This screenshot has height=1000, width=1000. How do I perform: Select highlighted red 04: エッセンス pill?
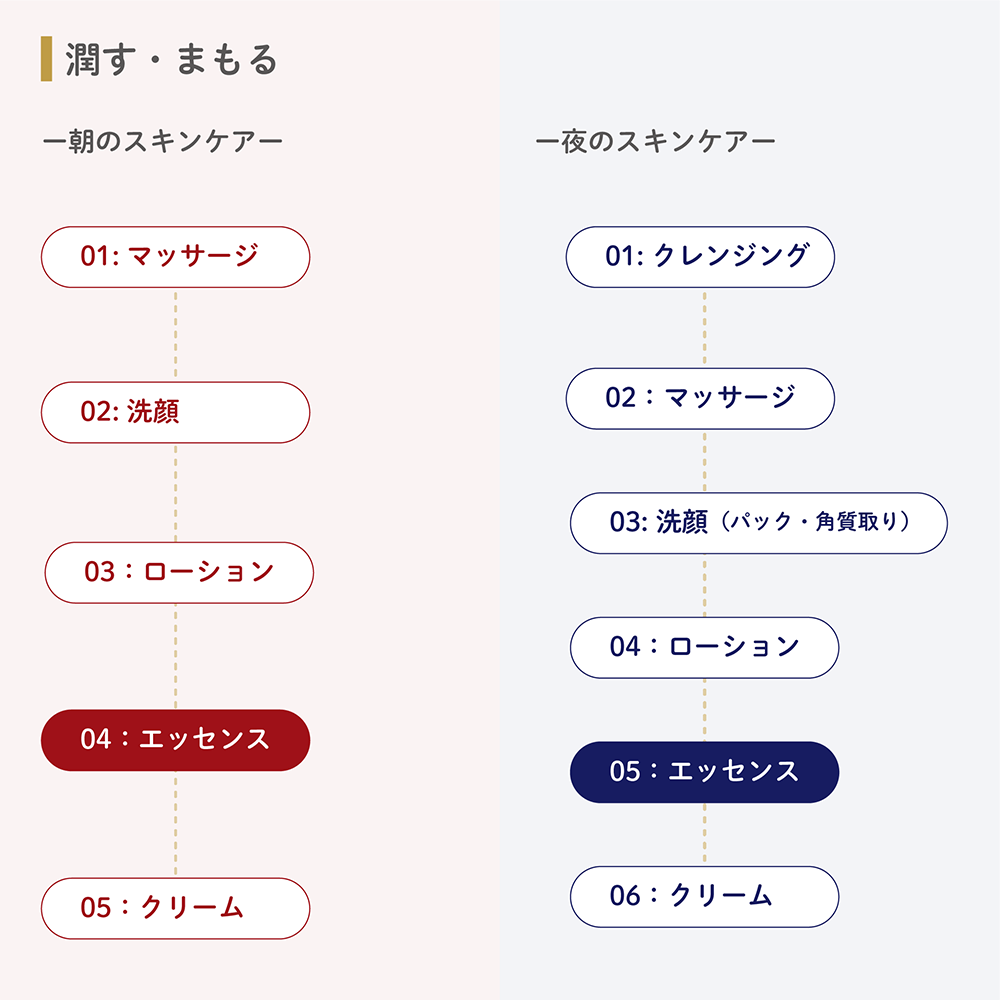175,740
